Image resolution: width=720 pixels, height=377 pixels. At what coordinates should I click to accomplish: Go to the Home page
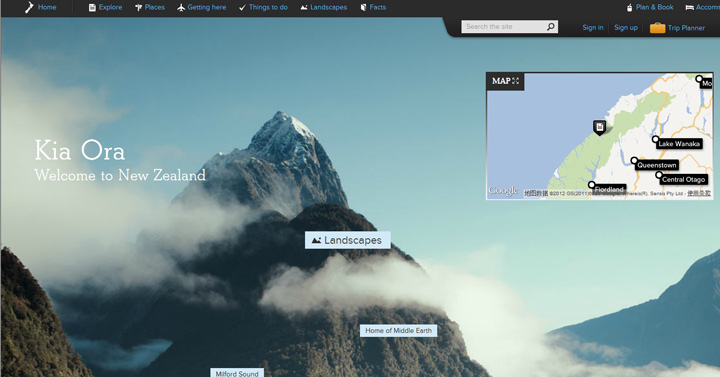40,7
